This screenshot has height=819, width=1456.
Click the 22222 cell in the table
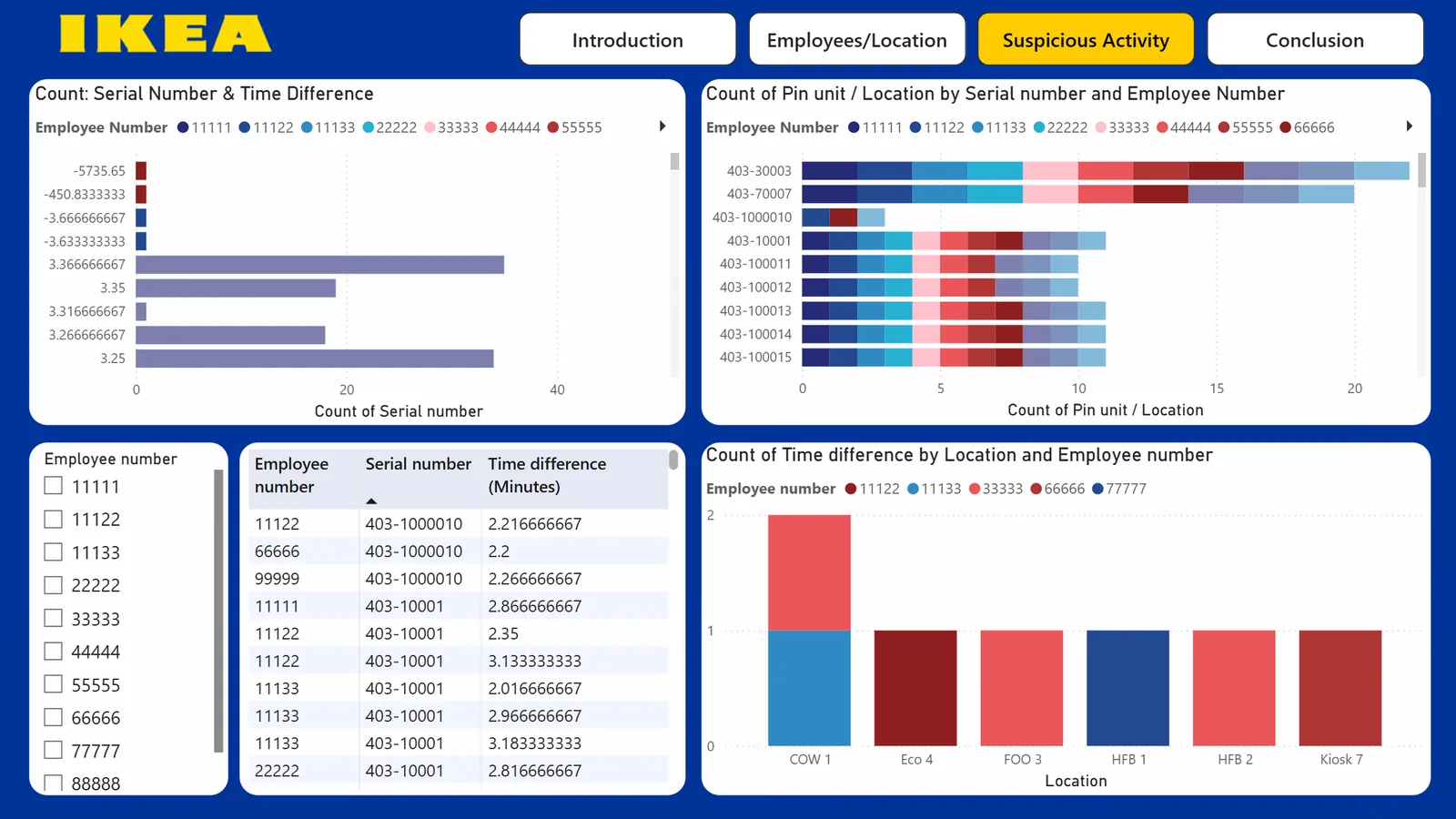(277, 771)
